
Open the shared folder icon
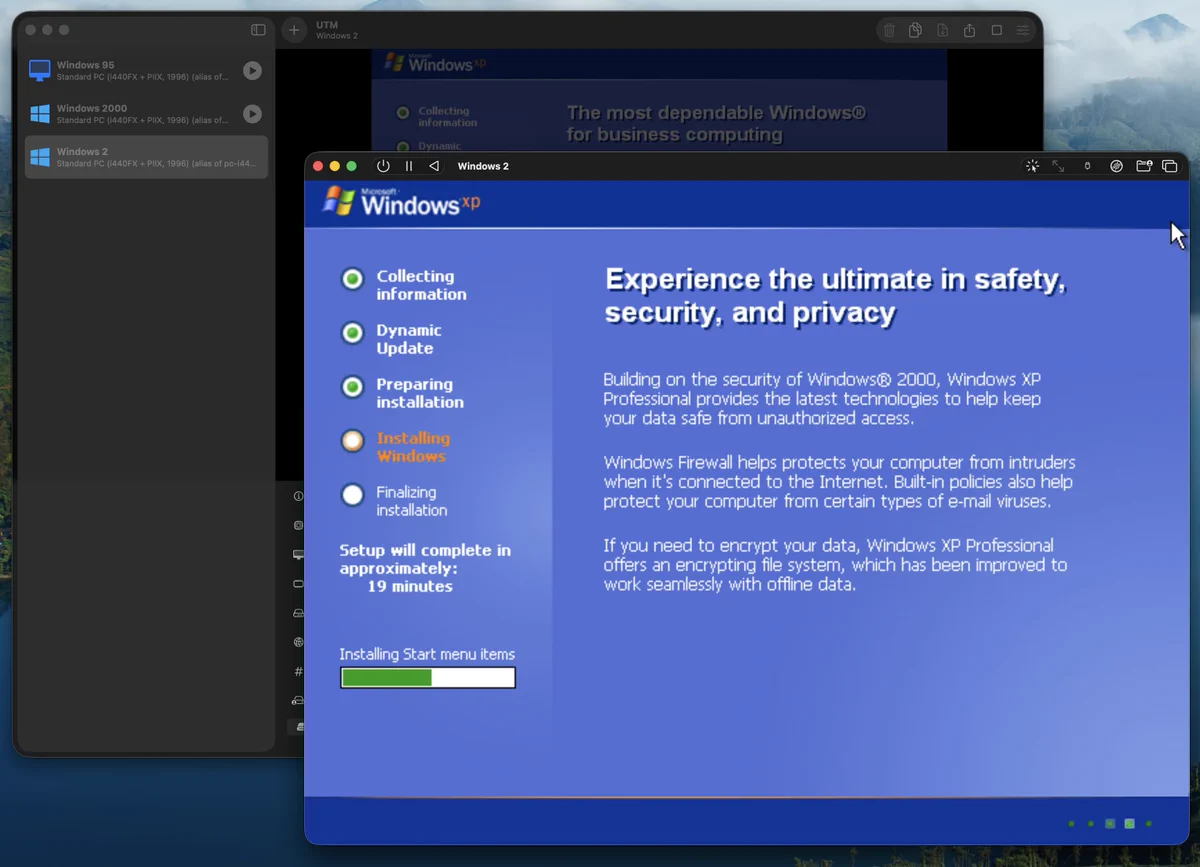click(x=1144, y=166)
